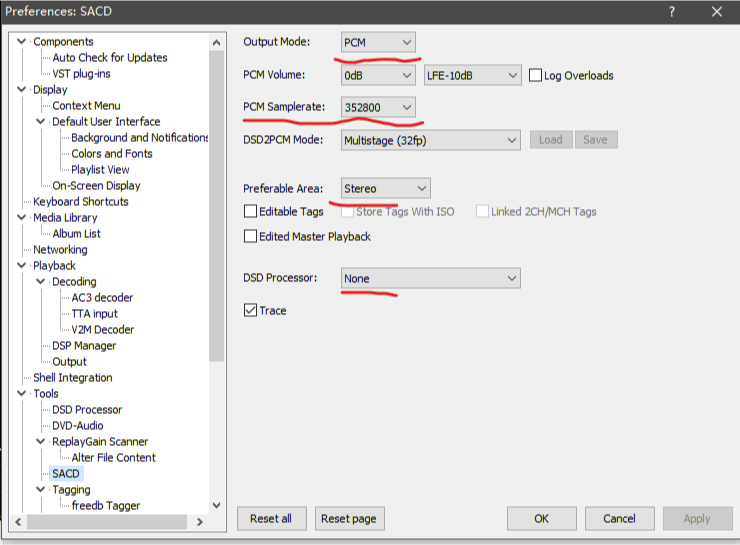Select DSP Manager in tree
This screenshot has height=545, width=740.
[x=84, y=346]
